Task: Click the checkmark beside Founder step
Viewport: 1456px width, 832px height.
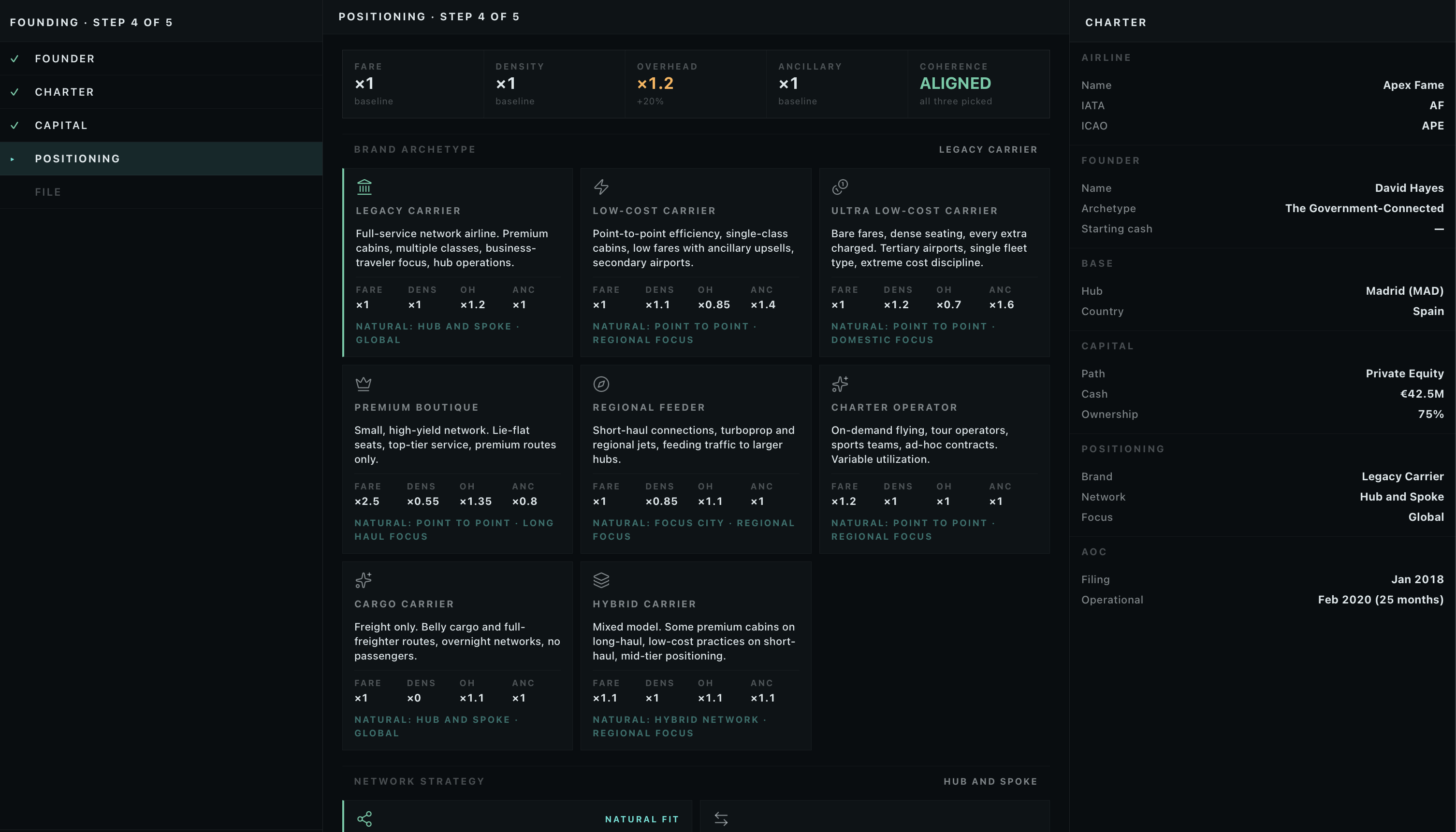Action: 15,59
